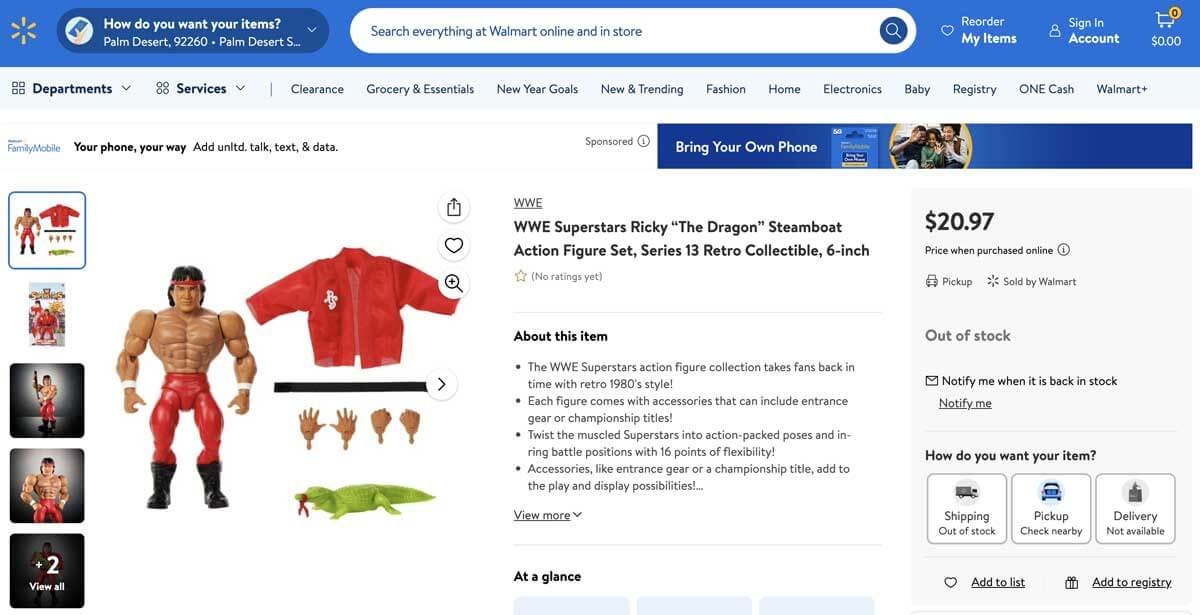The width and height of the screenshot is (1200, 615).
Task: Zoom product image with magnifier icon
Action: point(454,283)
